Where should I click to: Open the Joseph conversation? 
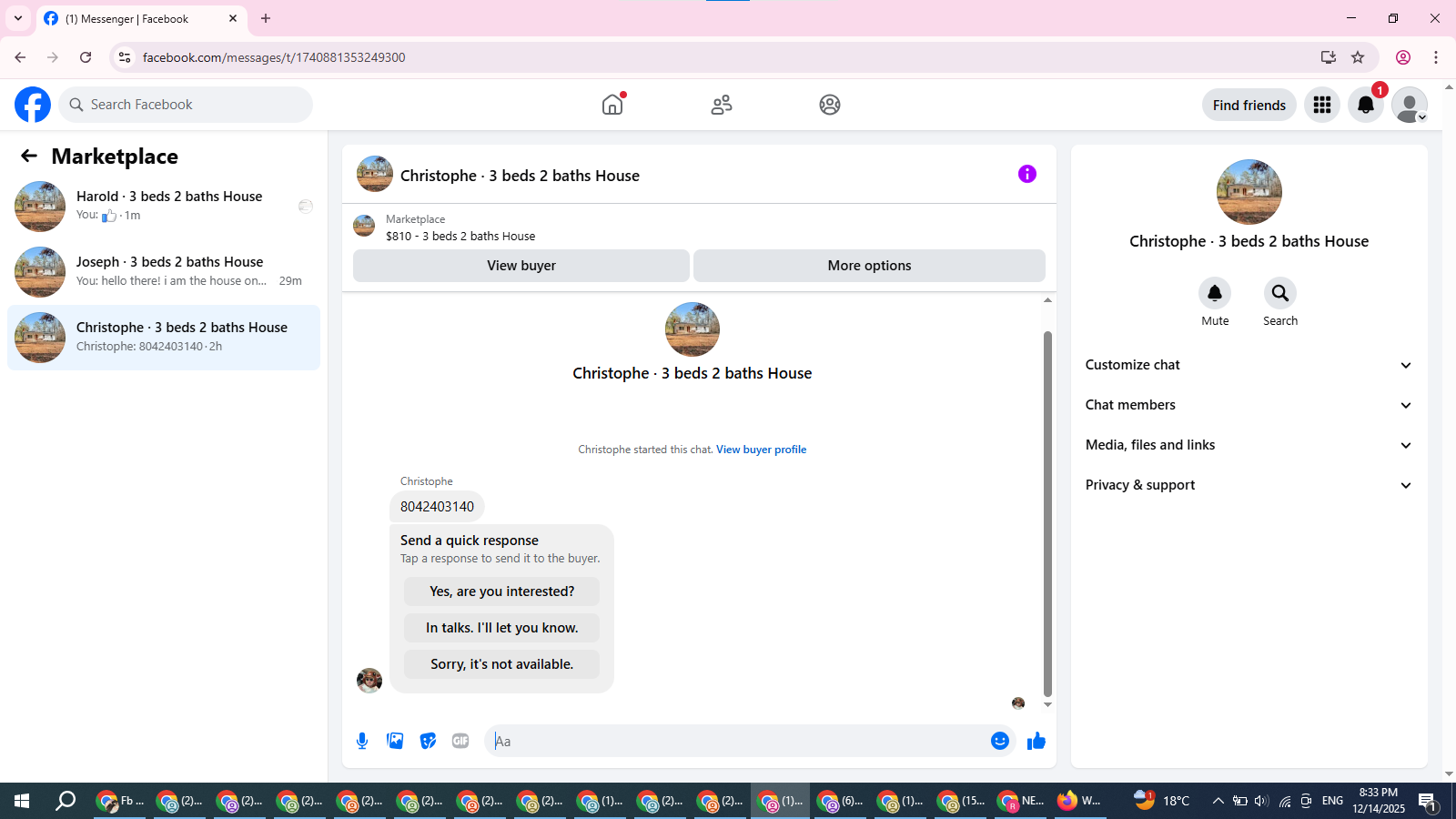click(x=164, y=272)
